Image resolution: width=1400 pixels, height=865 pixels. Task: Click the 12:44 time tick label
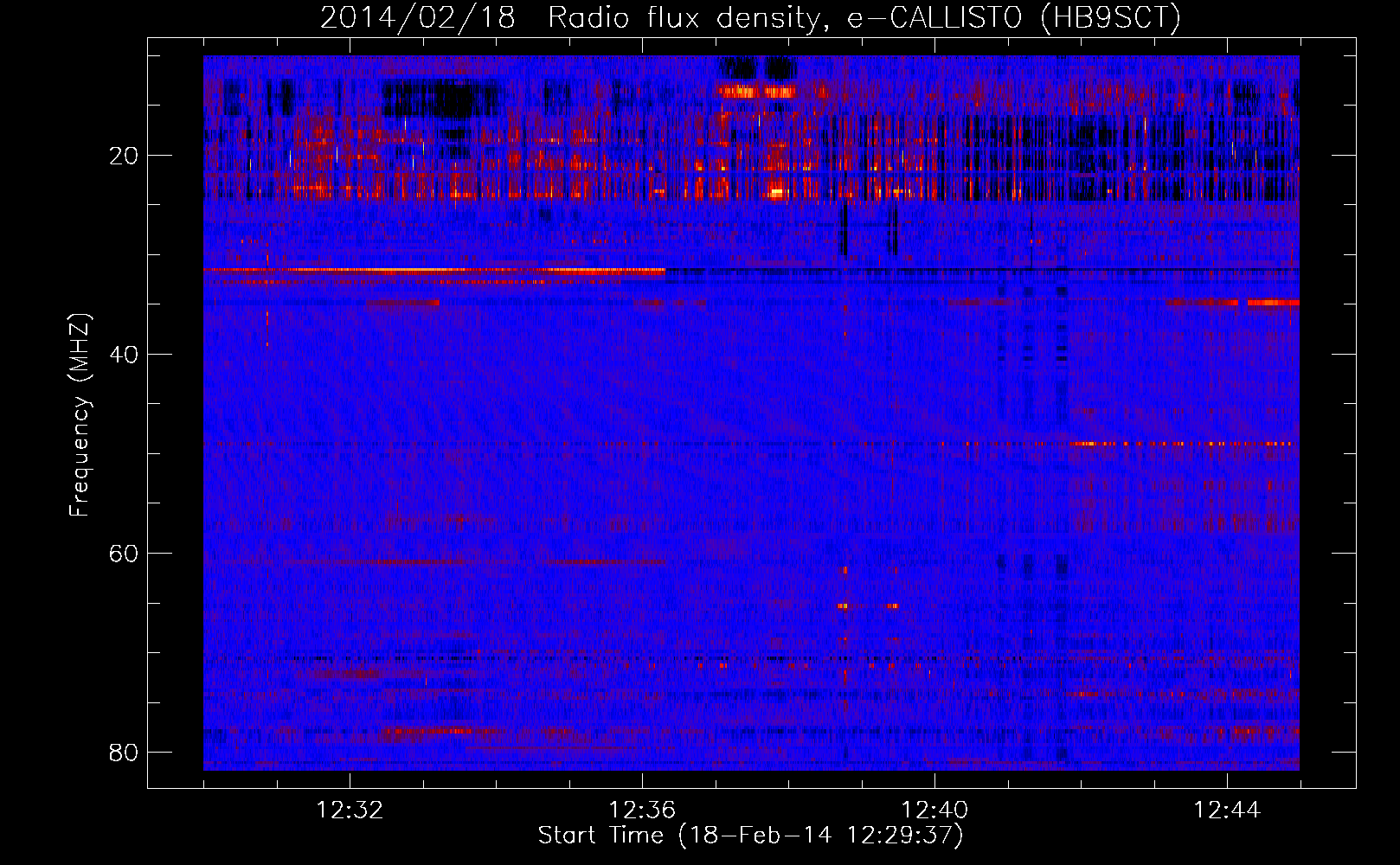[1227, 811]
